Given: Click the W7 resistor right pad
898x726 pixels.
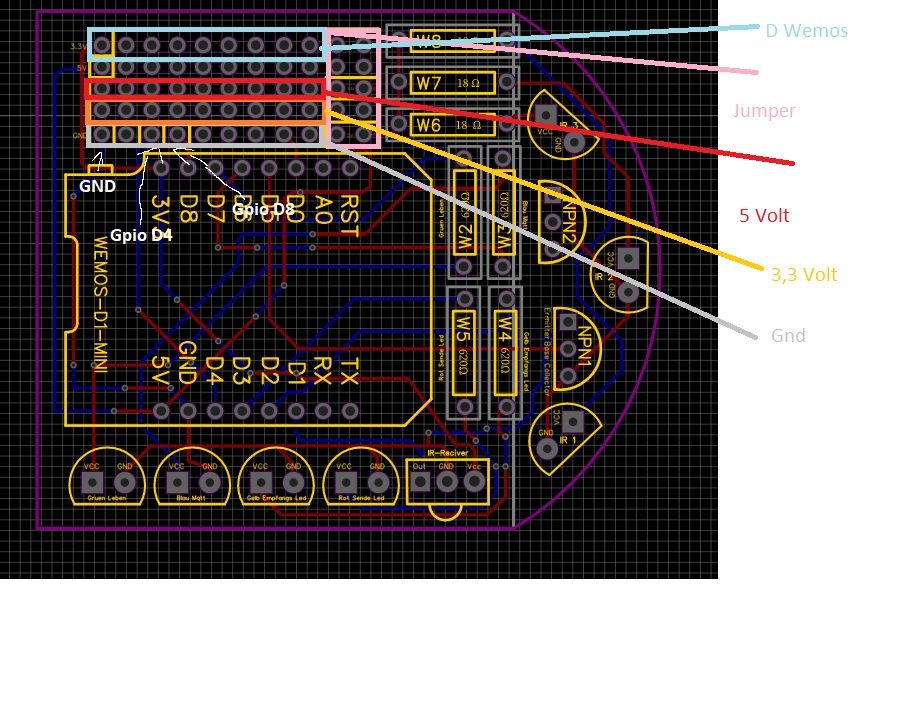Looking at the screenshot, I should pos(506,82).
